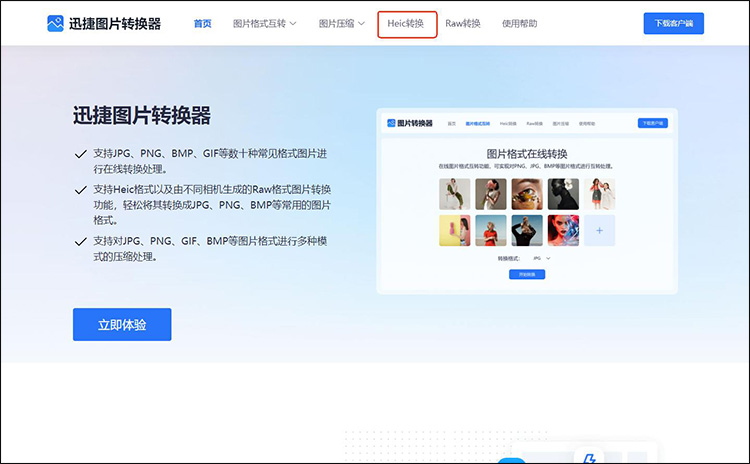Click the 立即体验 button
Screen dimensions: 750x464
[122, 324]
